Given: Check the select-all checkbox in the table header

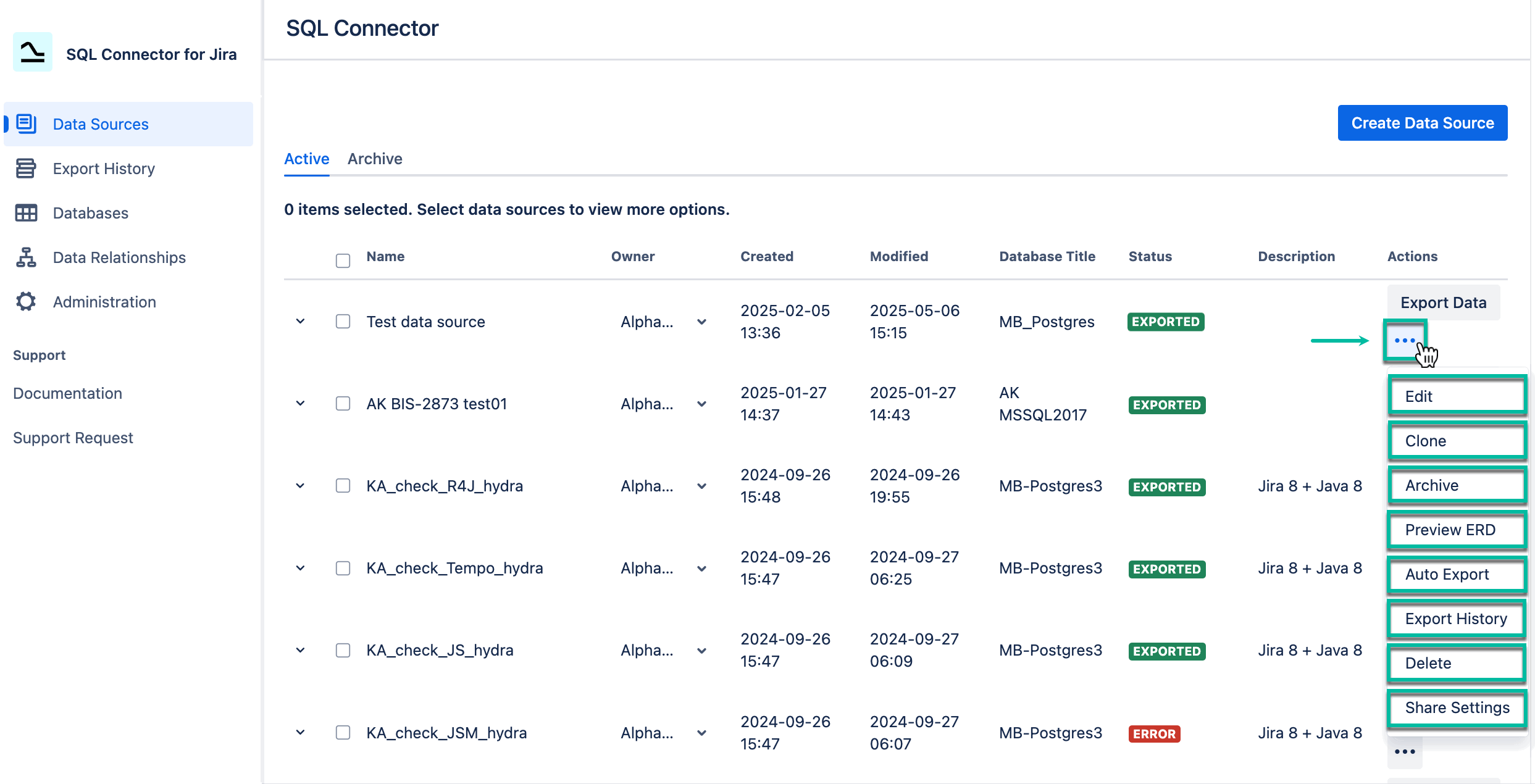Looking at the screenshot, I should [343, 261].
